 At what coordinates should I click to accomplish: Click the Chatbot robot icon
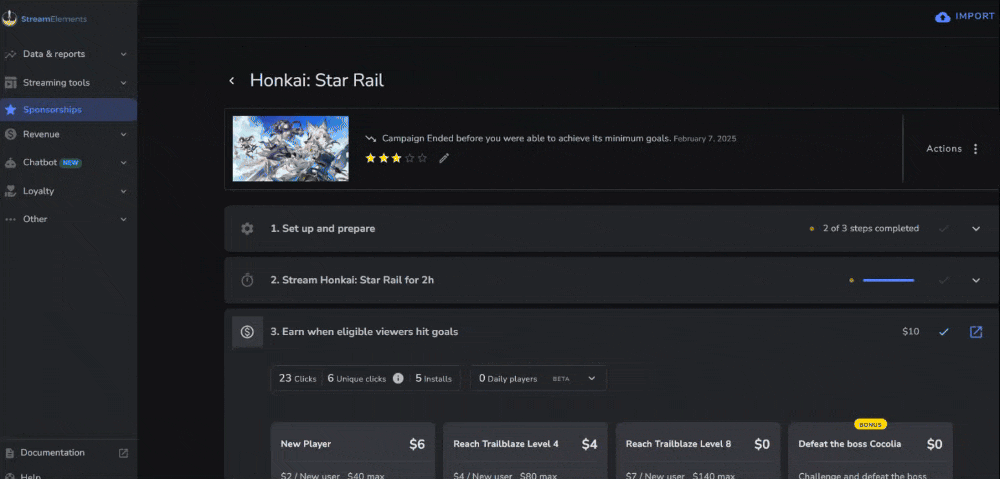10,163
